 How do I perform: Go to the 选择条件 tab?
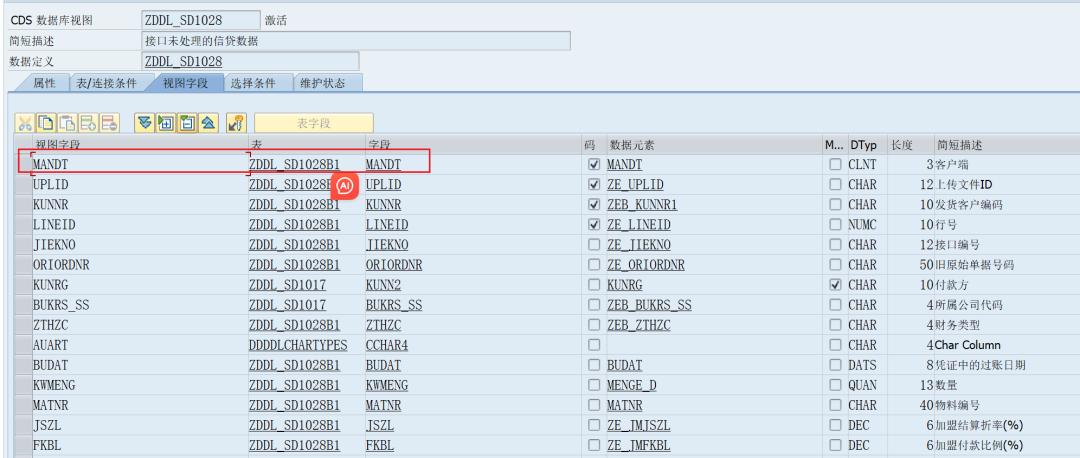(253, 83)
